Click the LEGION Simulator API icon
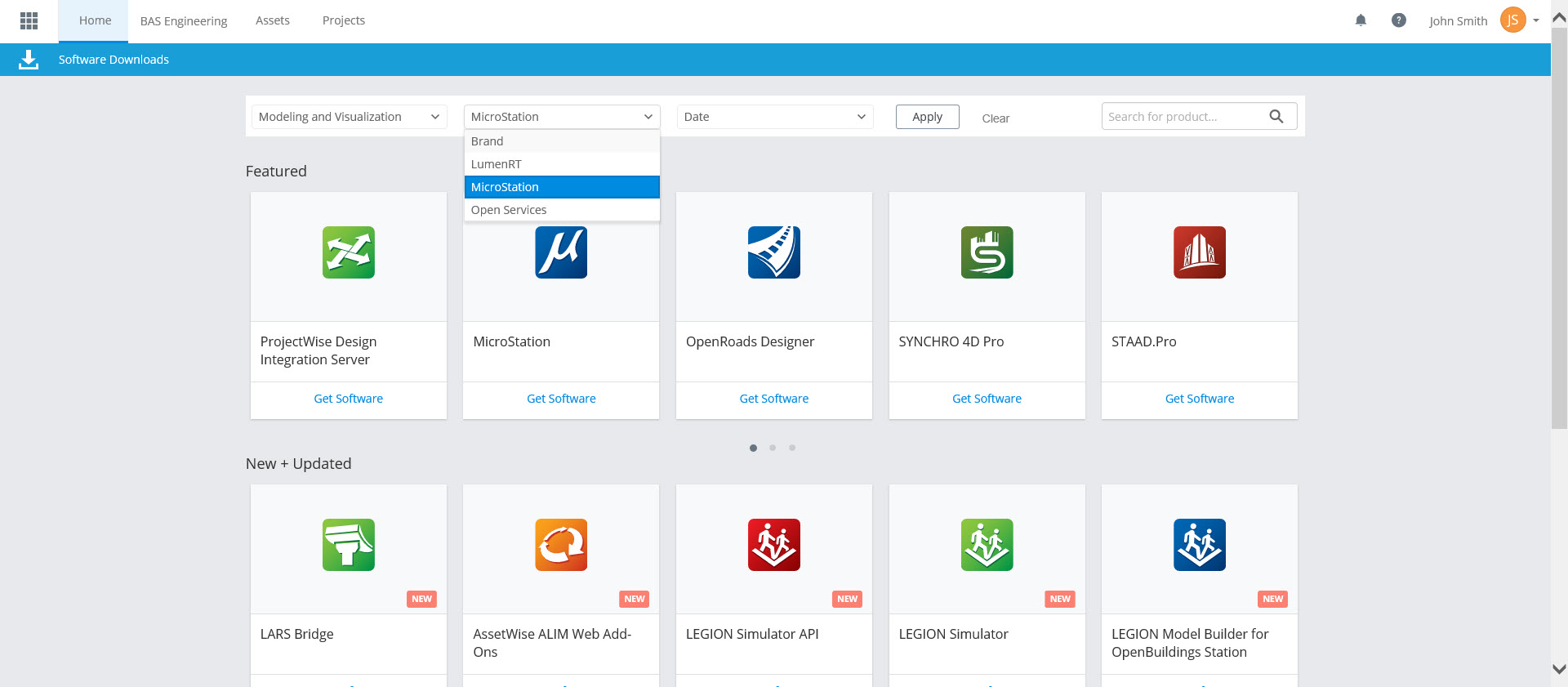Image resolution: width=1568 pixels, height=687 pixels. tap(774, 545)
